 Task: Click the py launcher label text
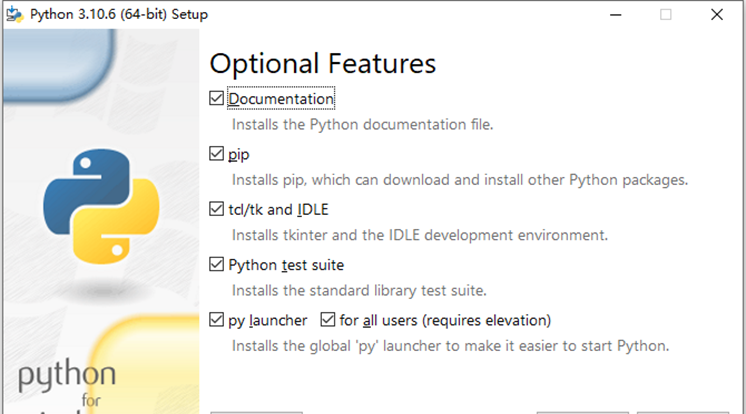[x=268, y=321]
